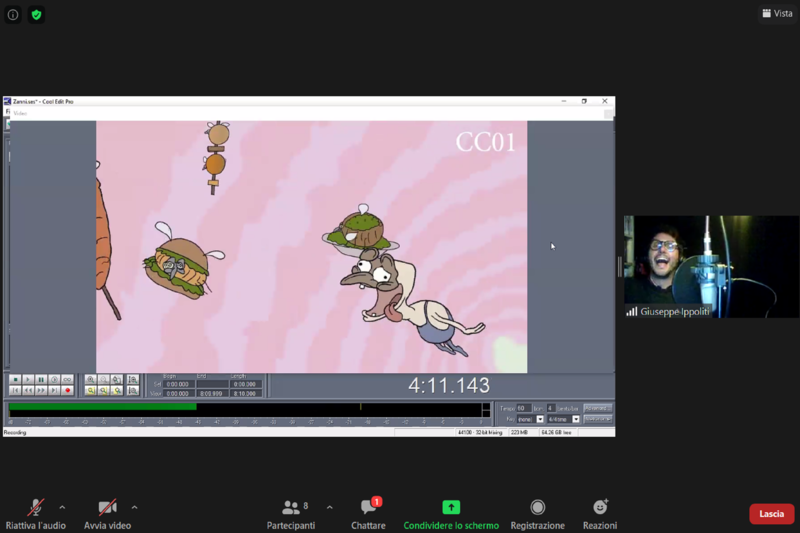800x533 pixels.
Task: Click the green encryption shield icon
Action: (36, 15)
